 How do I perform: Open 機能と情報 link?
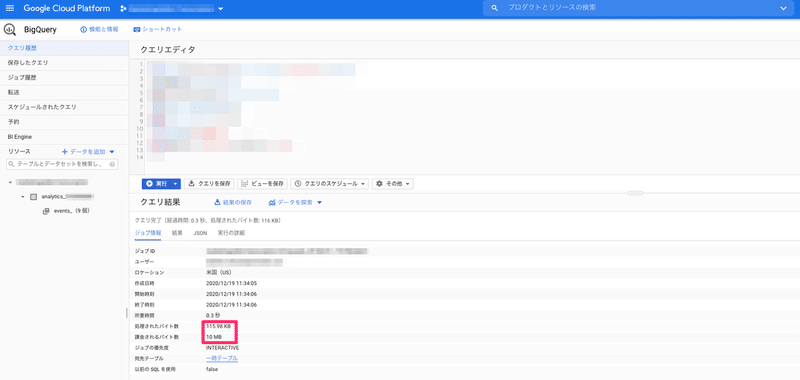[x=99, y=30]
